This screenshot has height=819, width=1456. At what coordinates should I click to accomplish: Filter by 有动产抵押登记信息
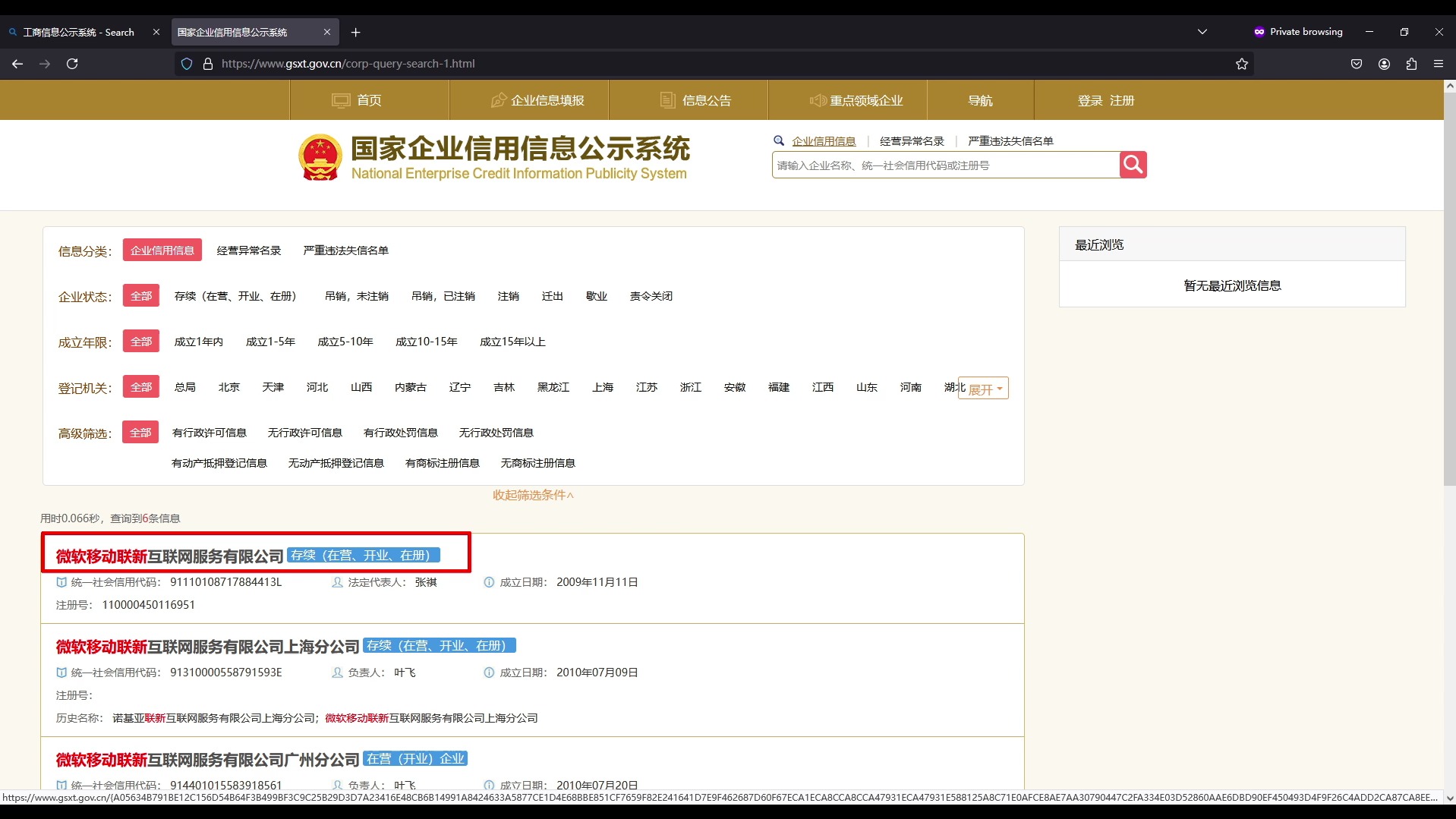tap(219, 463)
